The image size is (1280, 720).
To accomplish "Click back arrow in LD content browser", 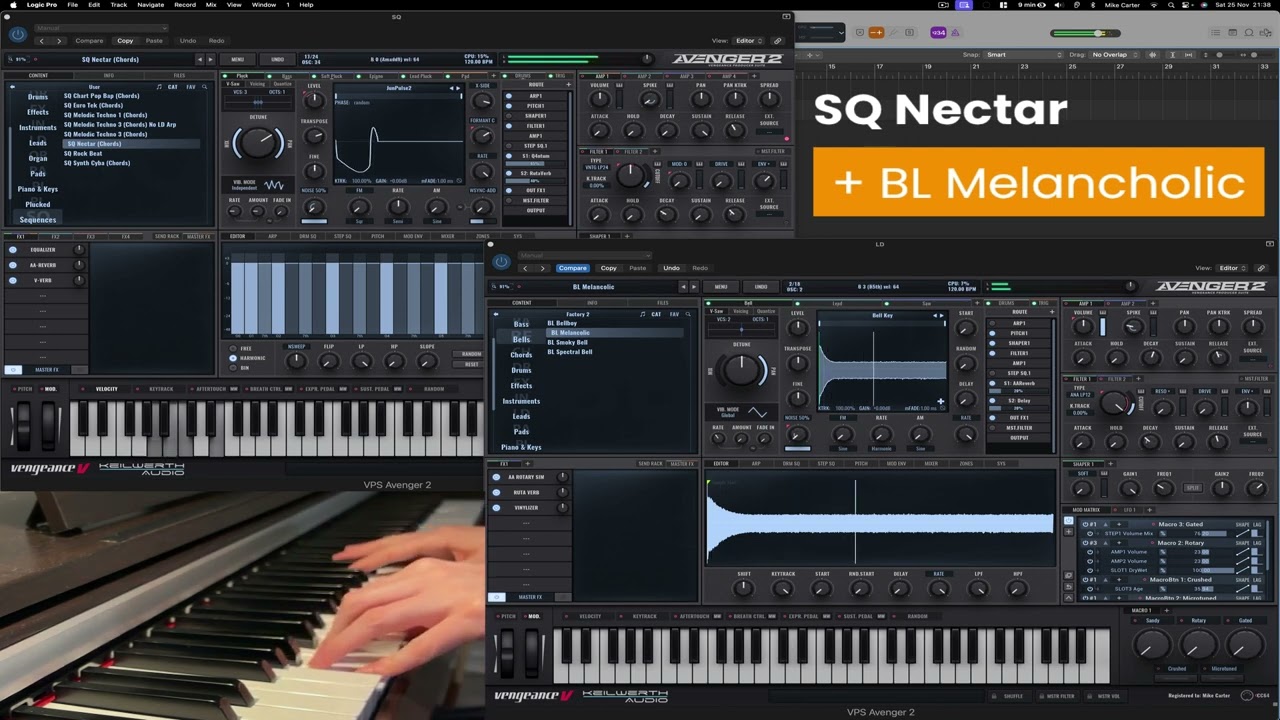I will click(496, 314).
